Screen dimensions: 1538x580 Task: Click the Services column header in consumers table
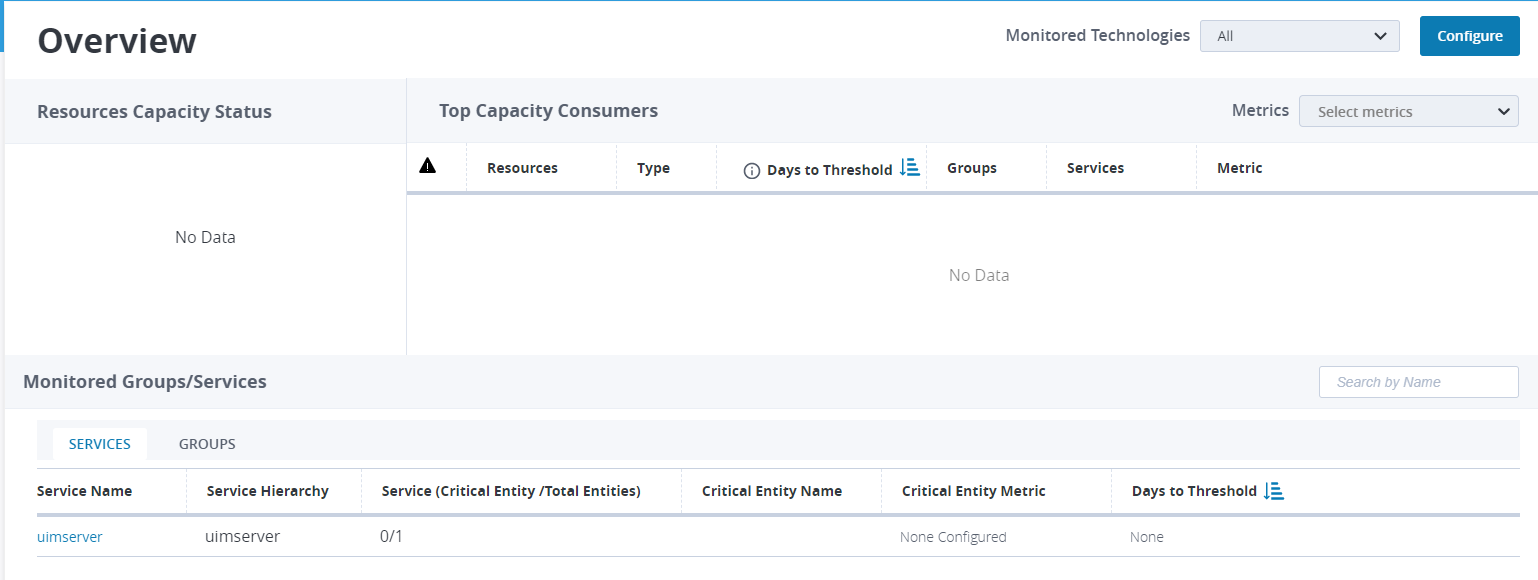[1095, 168]
